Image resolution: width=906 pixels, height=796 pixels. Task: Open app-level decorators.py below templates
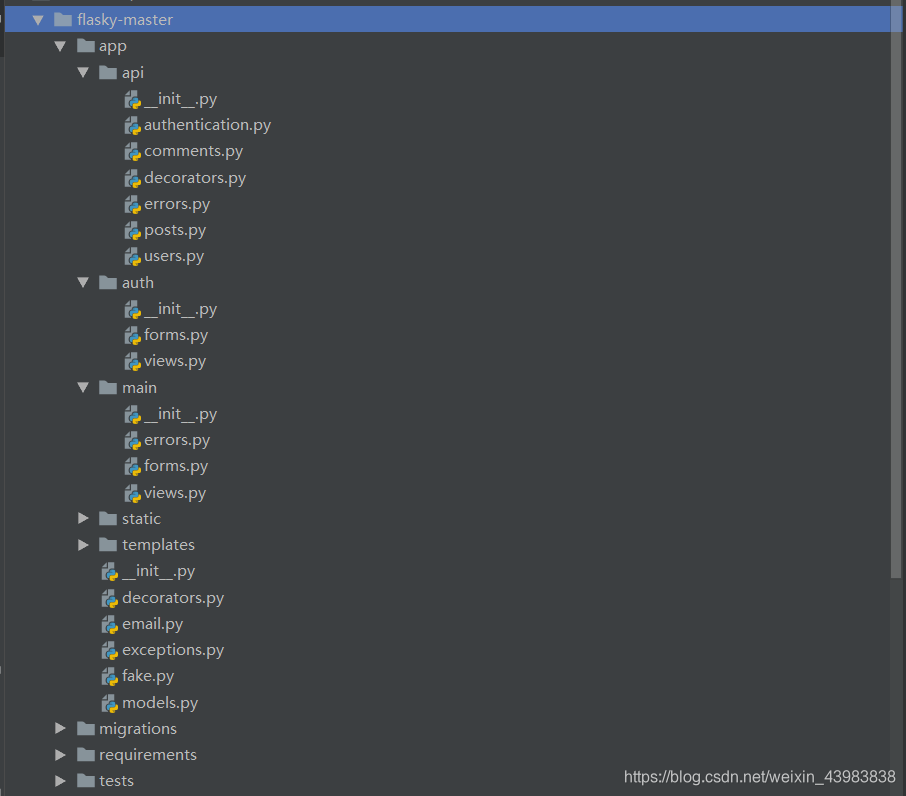173,598
